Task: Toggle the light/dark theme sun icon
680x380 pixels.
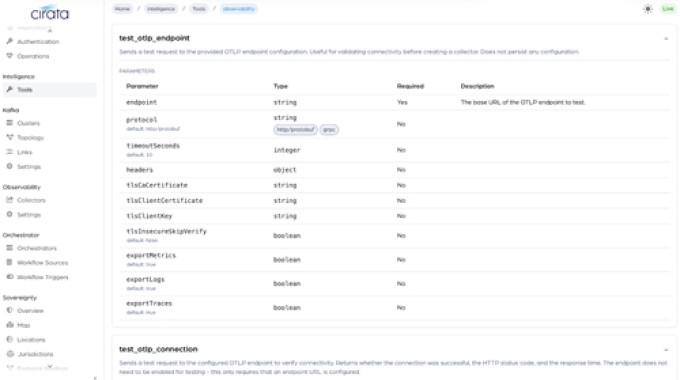Action: tap(648, 9)
